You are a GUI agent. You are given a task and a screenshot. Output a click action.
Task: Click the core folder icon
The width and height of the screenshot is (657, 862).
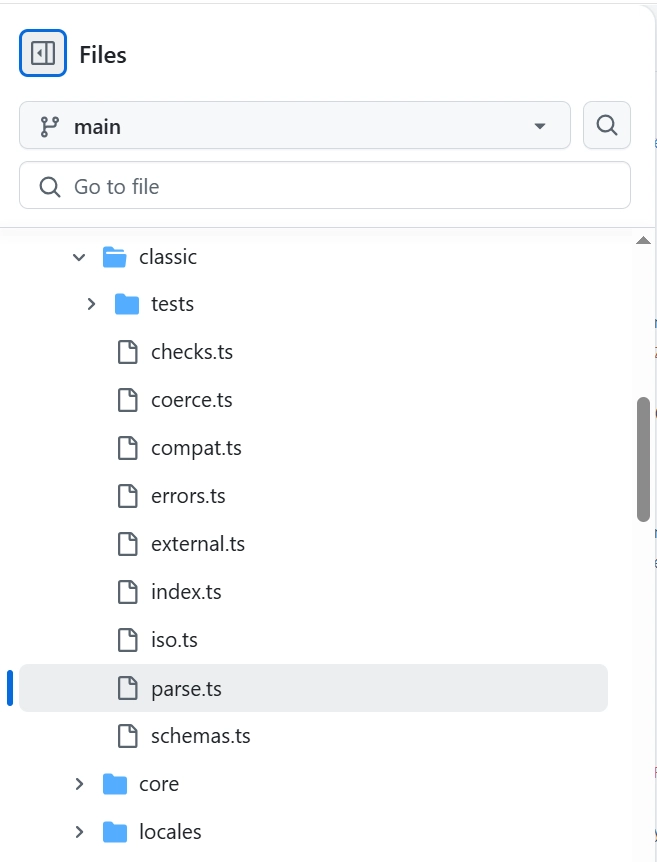114,784
